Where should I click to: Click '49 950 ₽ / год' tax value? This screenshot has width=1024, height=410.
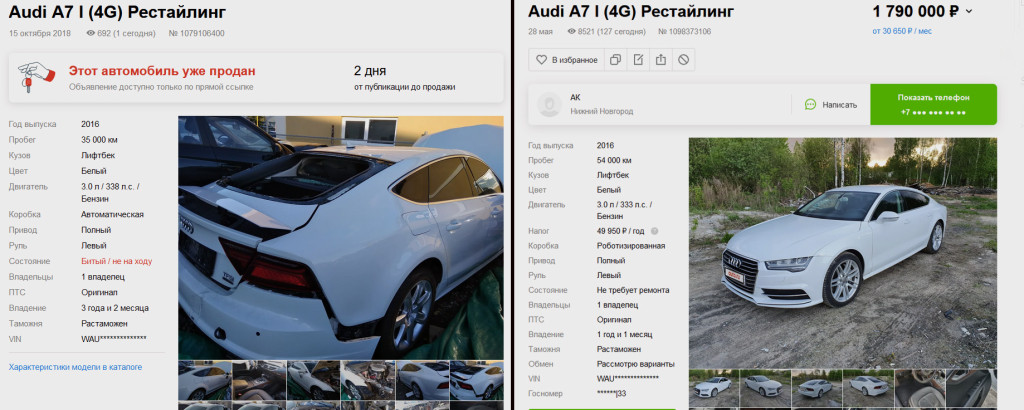pos(622,231)
